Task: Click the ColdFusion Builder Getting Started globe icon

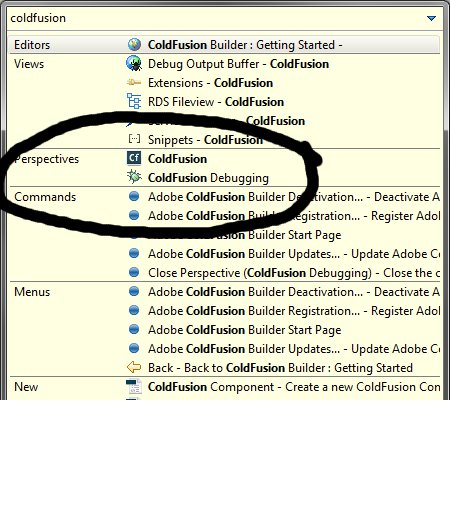Action: [x=134, y=44]
